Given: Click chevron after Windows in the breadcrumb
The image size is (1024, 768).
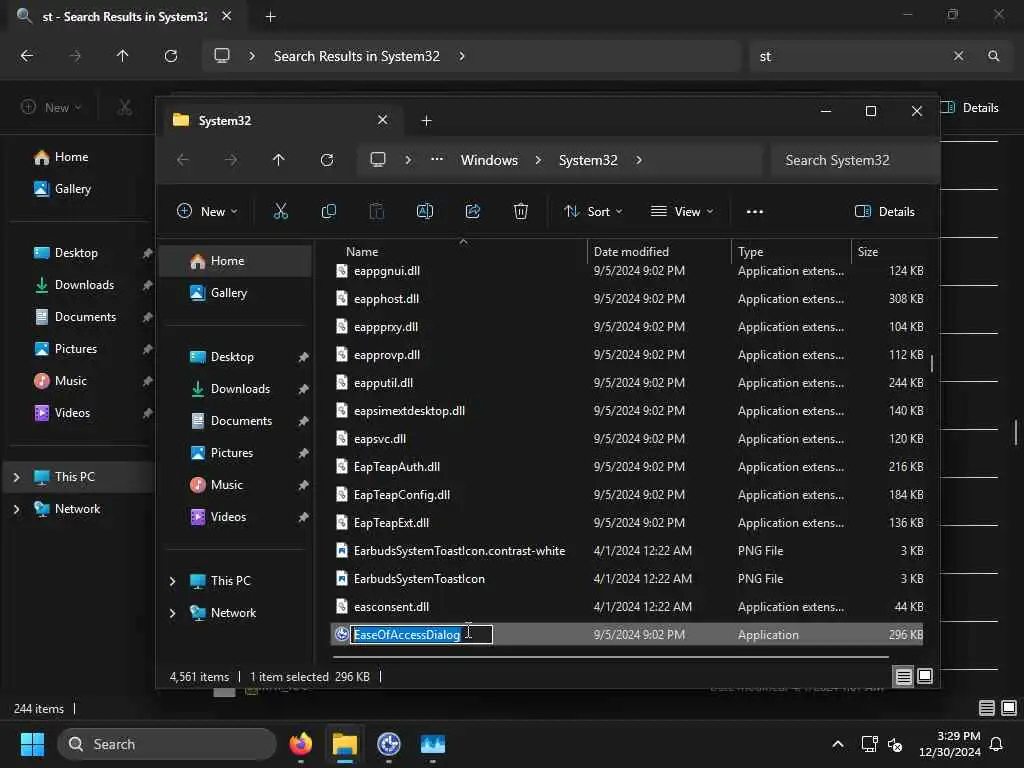Looking at the screenshot, I should tap(538, 160).
